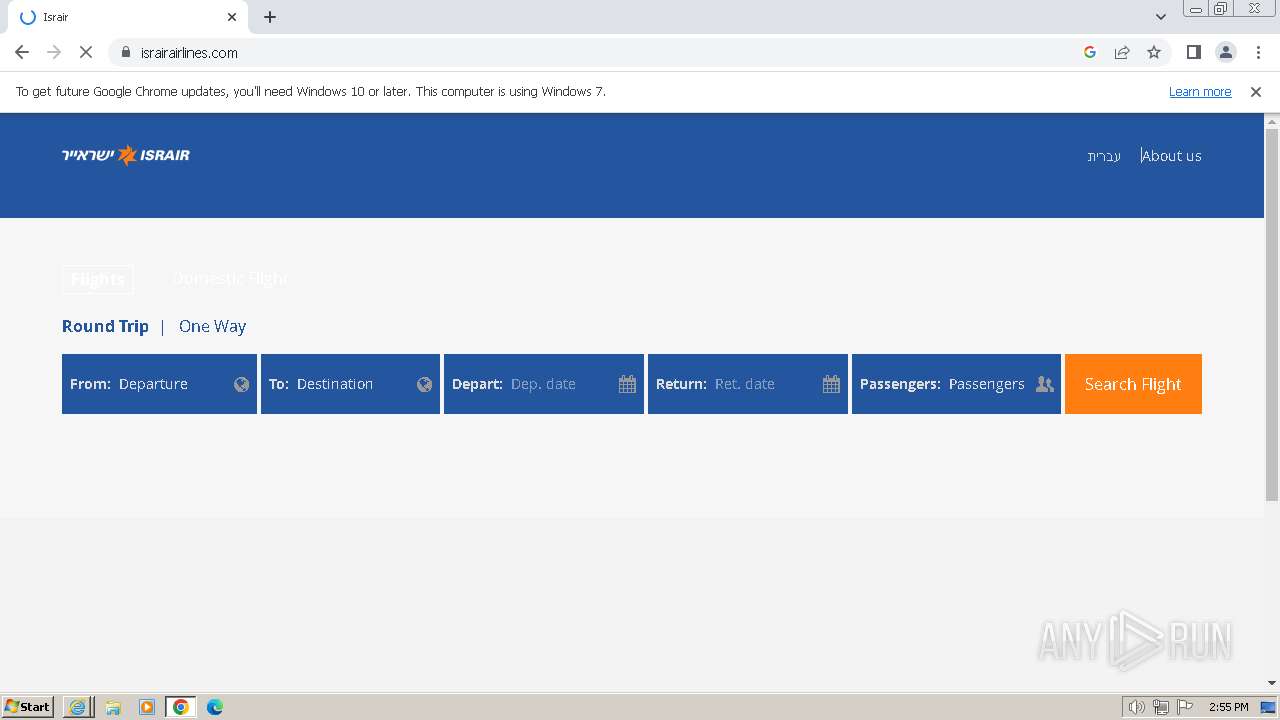1280x720 pixels.
Task: Open the Learn more link
Action: (x=1200, y=91)
